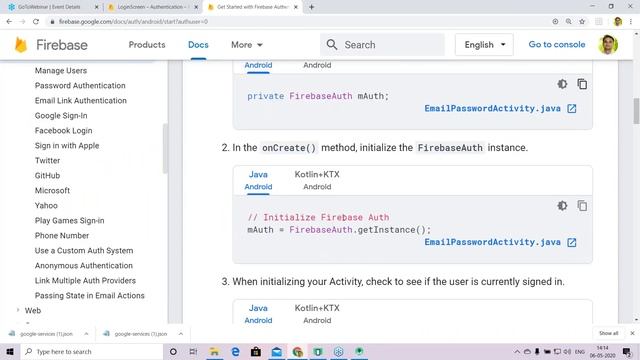The height and width of the screenshot is (360, 640).
Task: Select Kotlin+KTX tab in step 2 block
Action: point(317,180)
